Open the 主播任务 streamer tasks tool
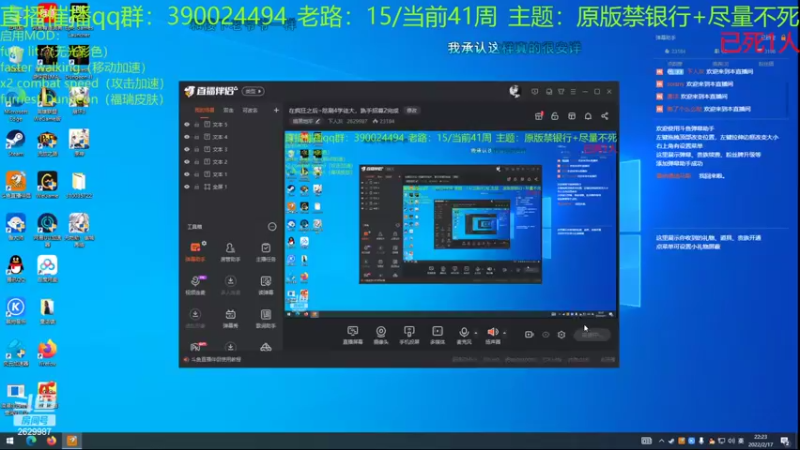The height and width of the screenshot is (450, 800). click(266, 252)
